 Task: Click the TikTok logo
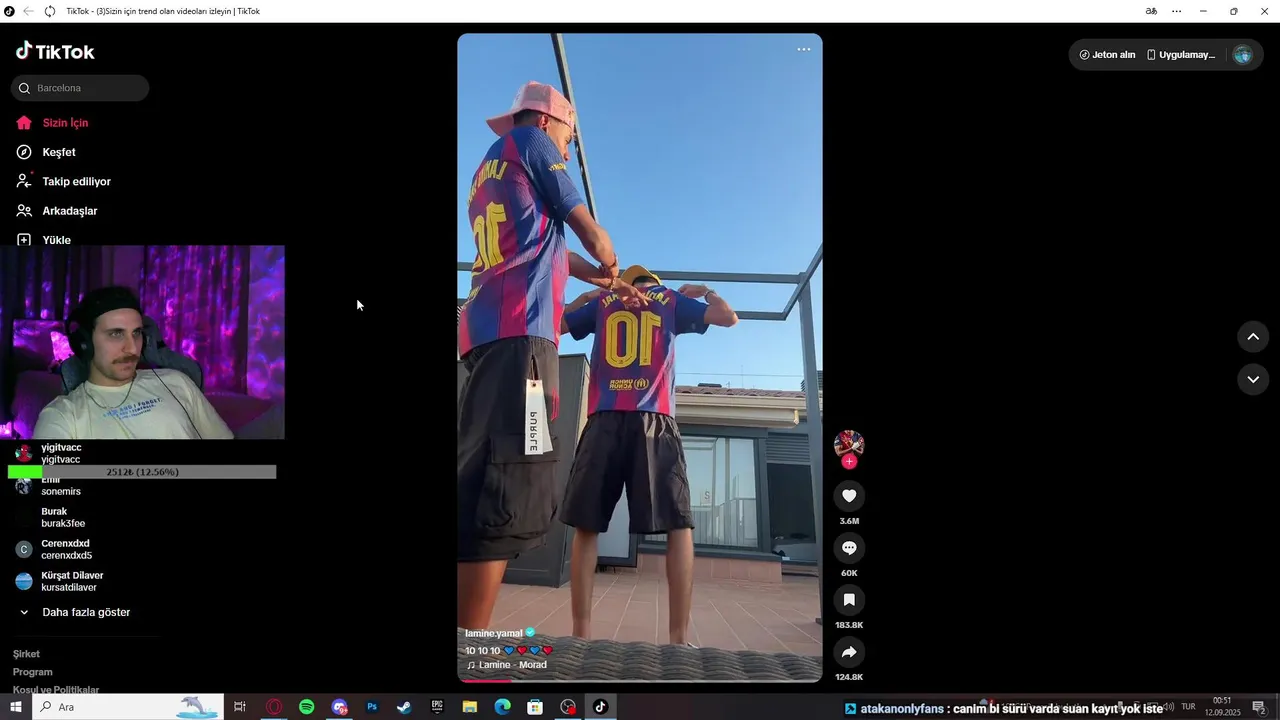[x=55, y=51]
